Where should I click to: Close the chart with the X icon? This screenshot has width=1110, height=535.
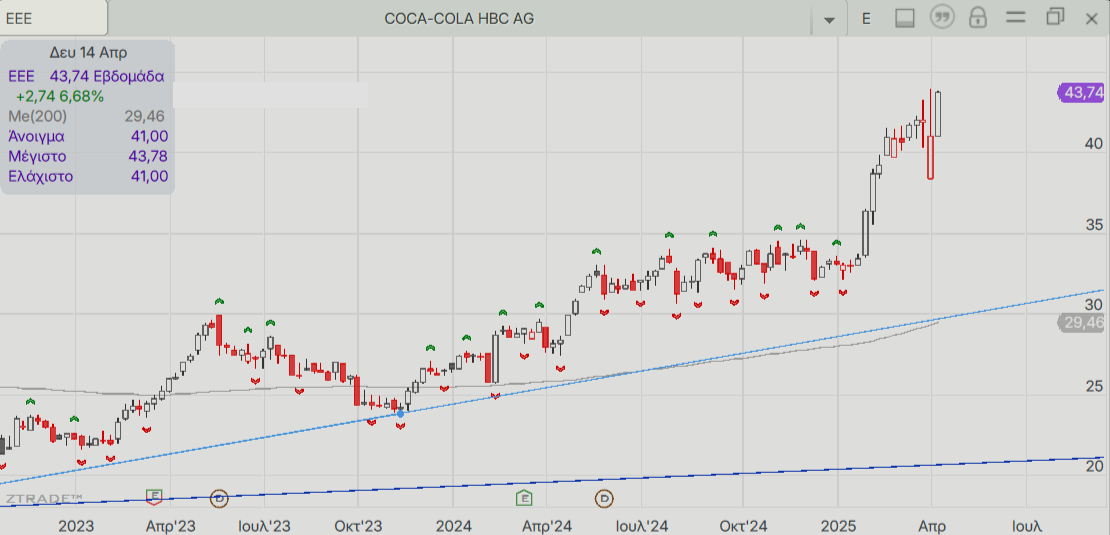pos(1092,18)
